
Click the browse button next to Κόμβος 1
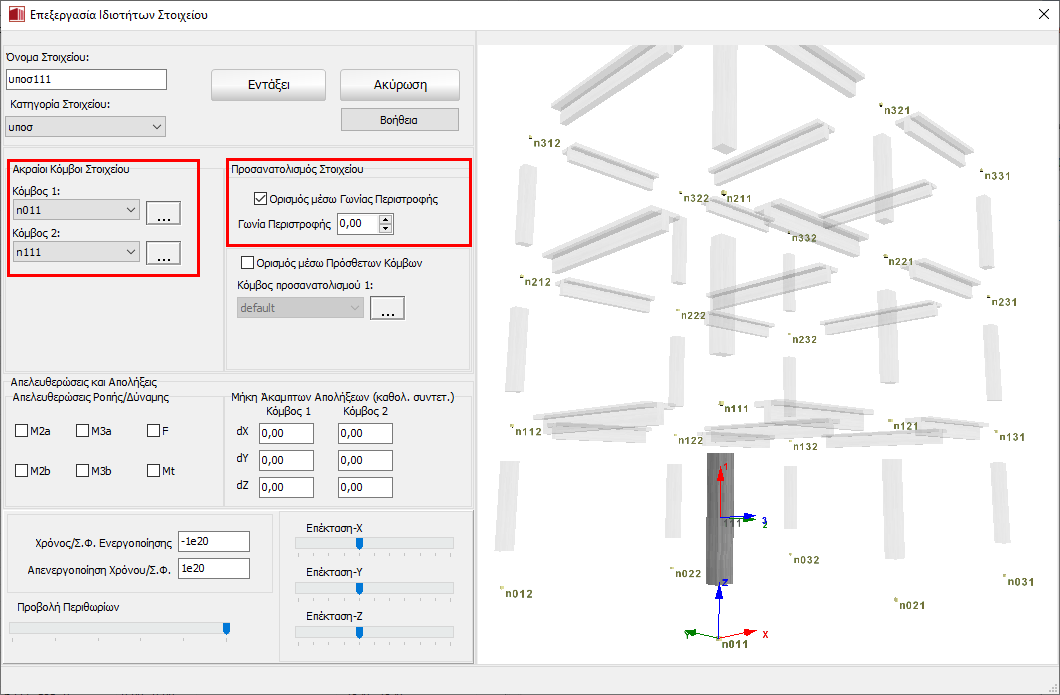[163, 212]
